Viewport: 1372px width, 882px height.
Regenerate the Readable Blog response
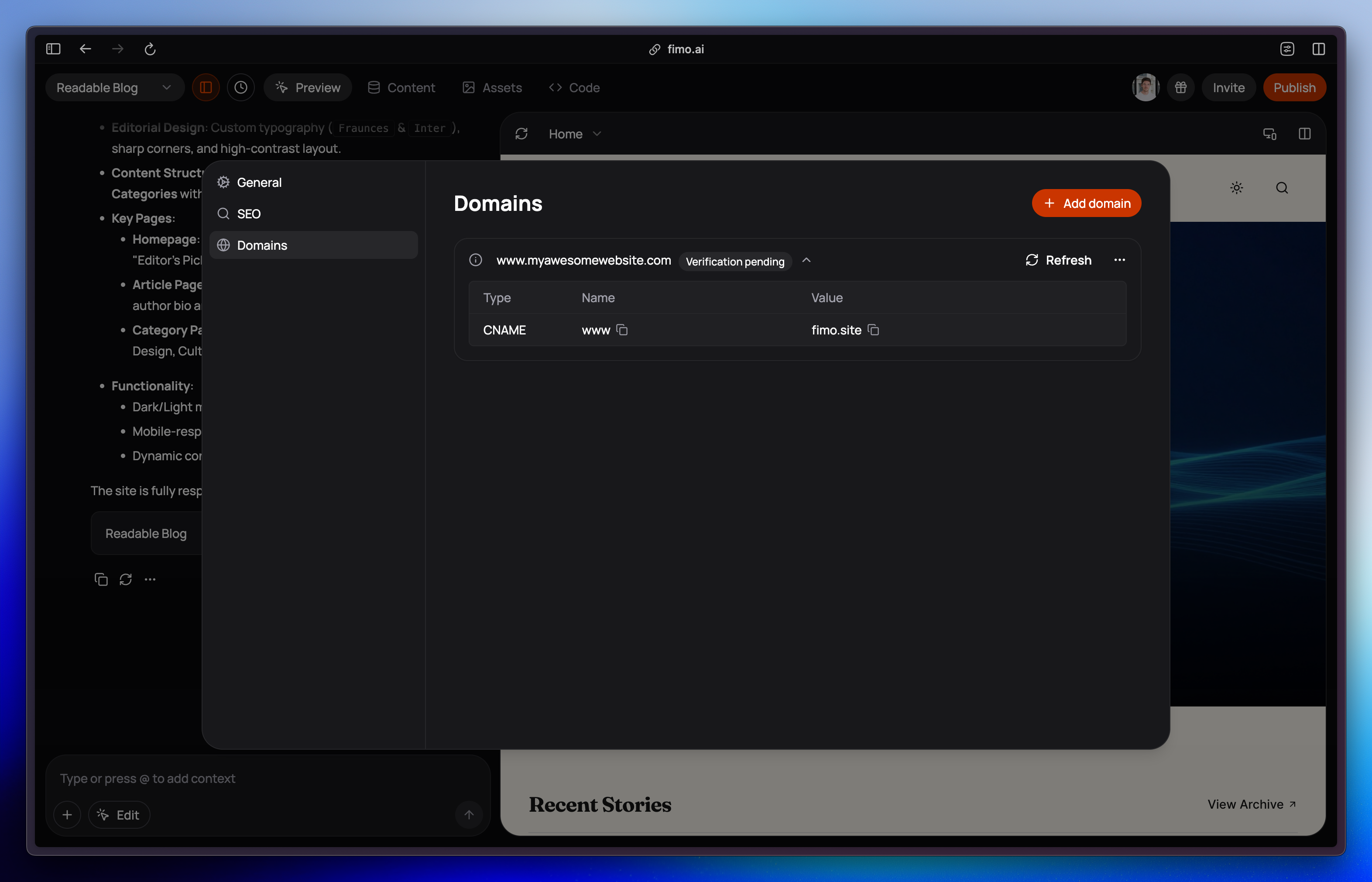(126, 579)
